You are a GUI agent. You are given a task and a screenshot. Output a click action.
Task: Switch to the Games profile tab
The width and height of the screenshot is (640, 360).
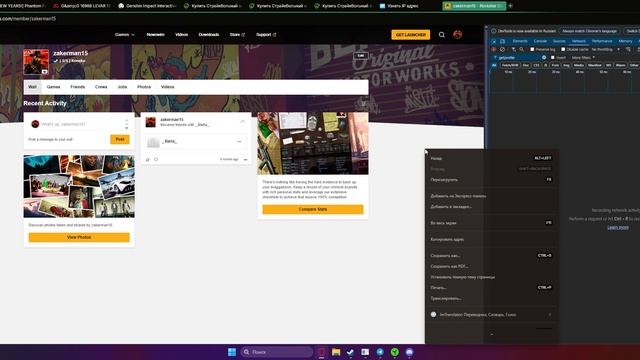point(53,87)
